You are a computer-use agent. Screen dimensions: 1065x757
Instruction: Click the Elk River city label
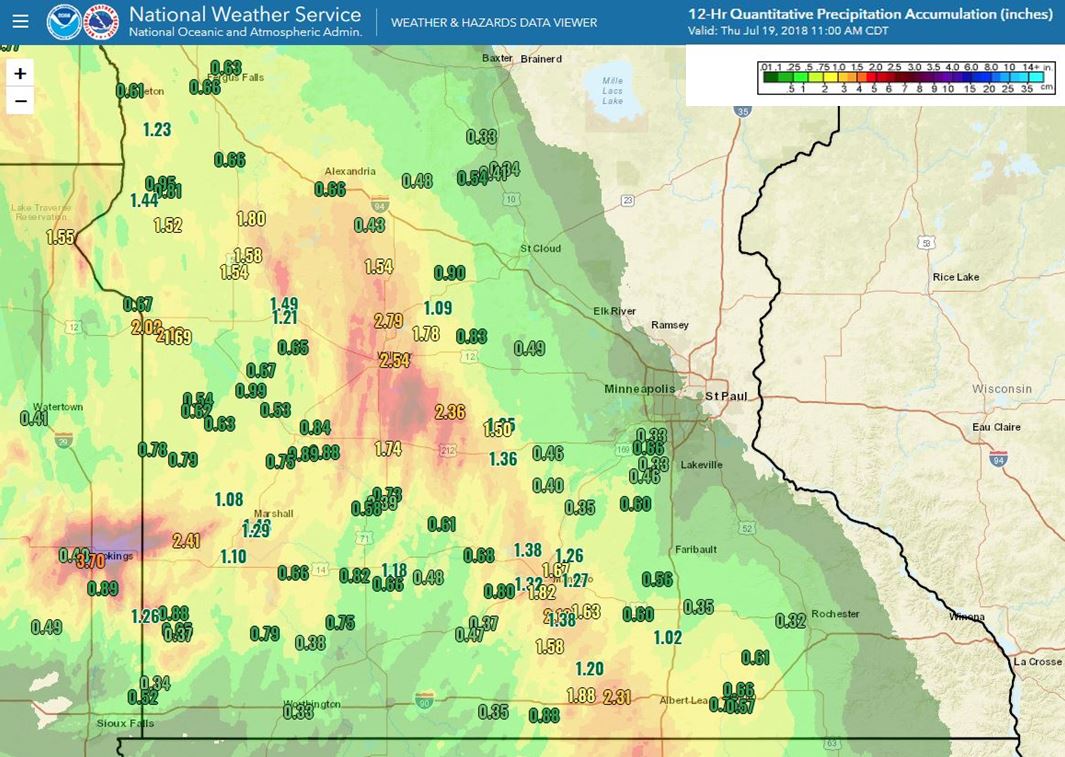pos(615,311)
